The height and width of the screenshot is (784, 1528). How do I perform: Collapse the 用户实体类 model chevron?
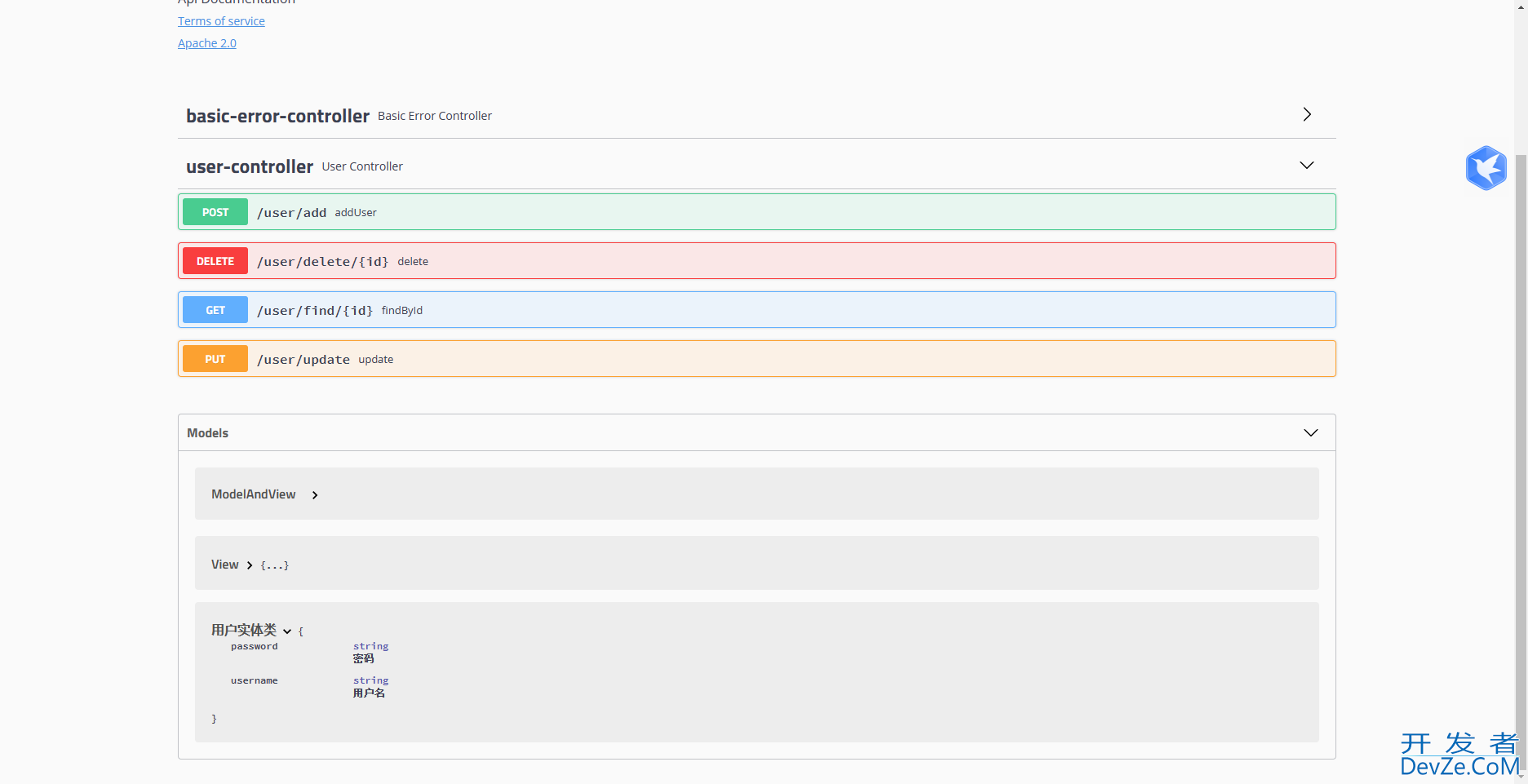287,631
